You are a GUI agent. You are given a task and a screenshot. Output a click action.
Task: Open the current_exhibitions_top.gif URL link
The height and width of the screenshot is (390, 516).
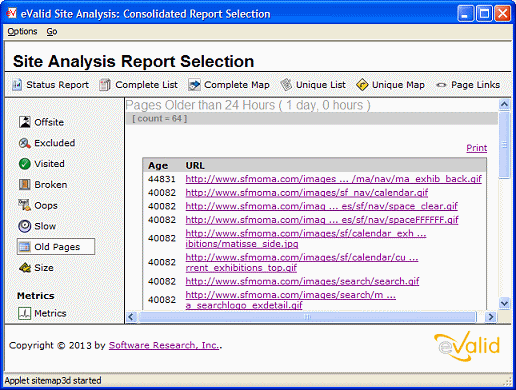pyautogui.click(x=302, y=262)
